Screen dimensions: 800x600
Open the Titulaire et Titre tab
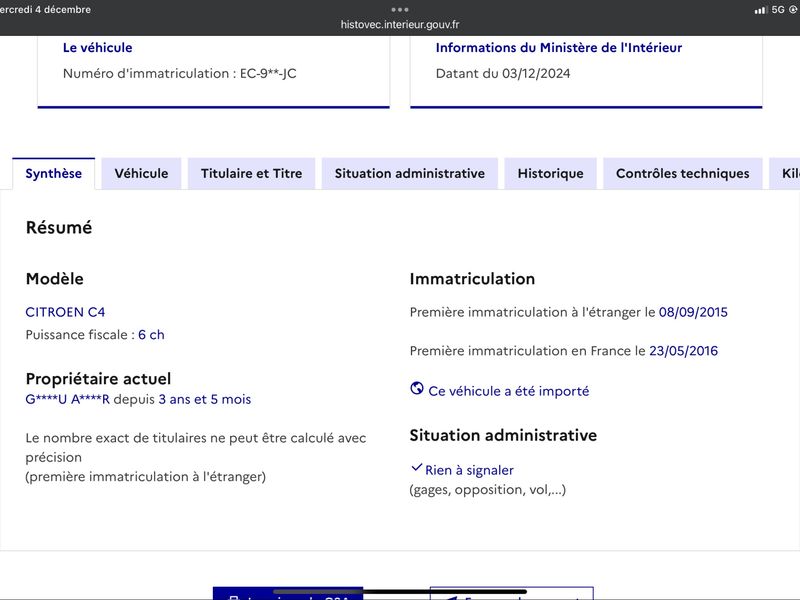[252, 173]
